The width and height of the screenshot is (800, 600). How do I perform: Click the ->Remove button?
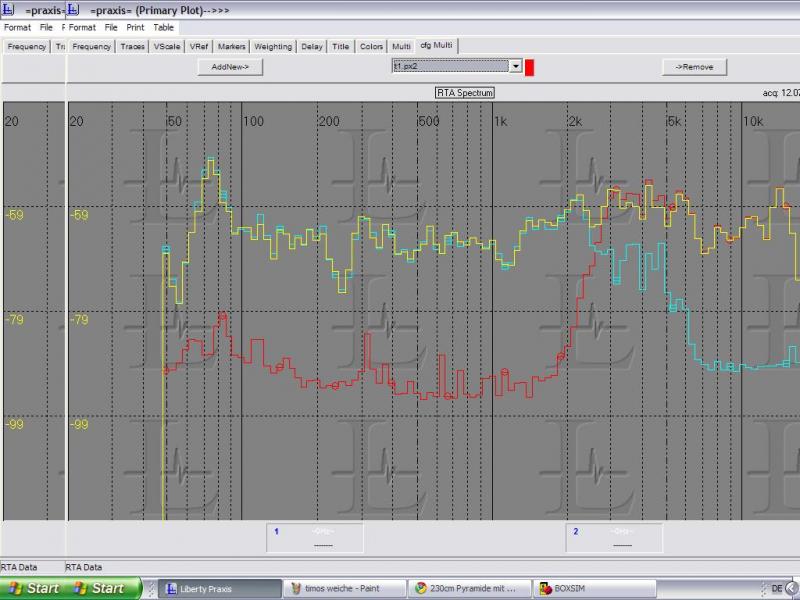coord(694,67)
